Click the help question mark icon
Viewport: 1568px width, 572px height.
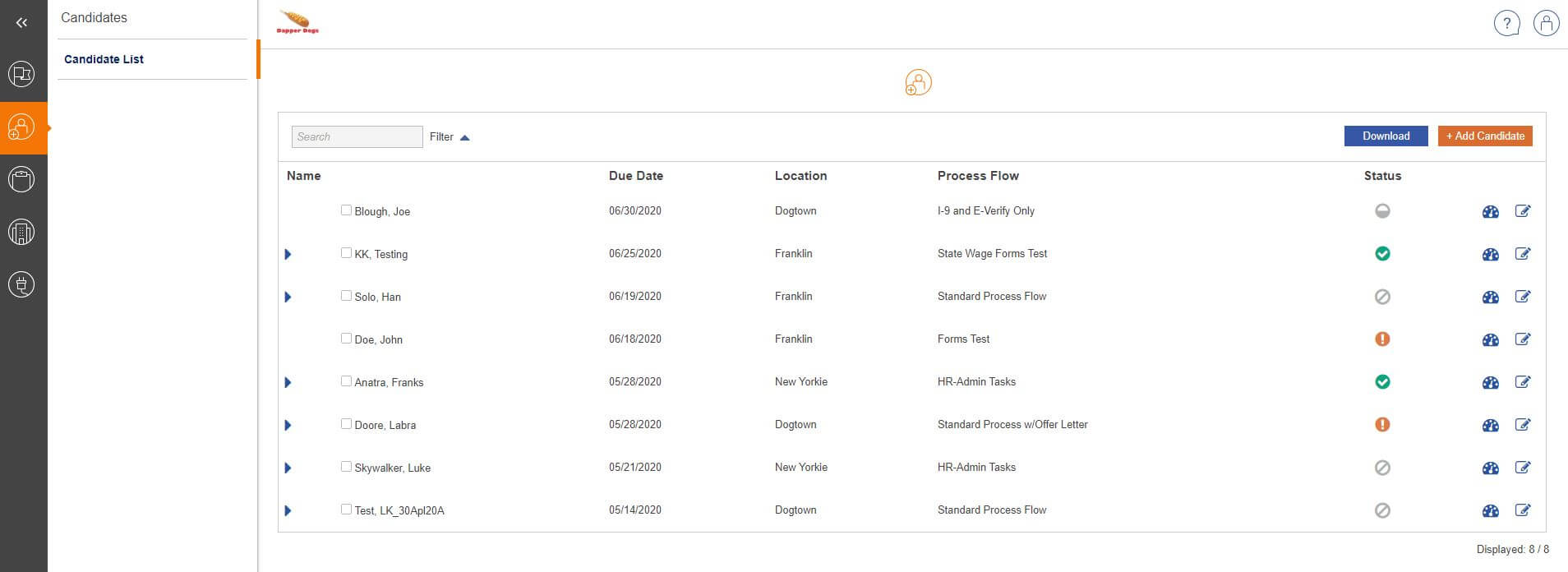point(1506,24)
